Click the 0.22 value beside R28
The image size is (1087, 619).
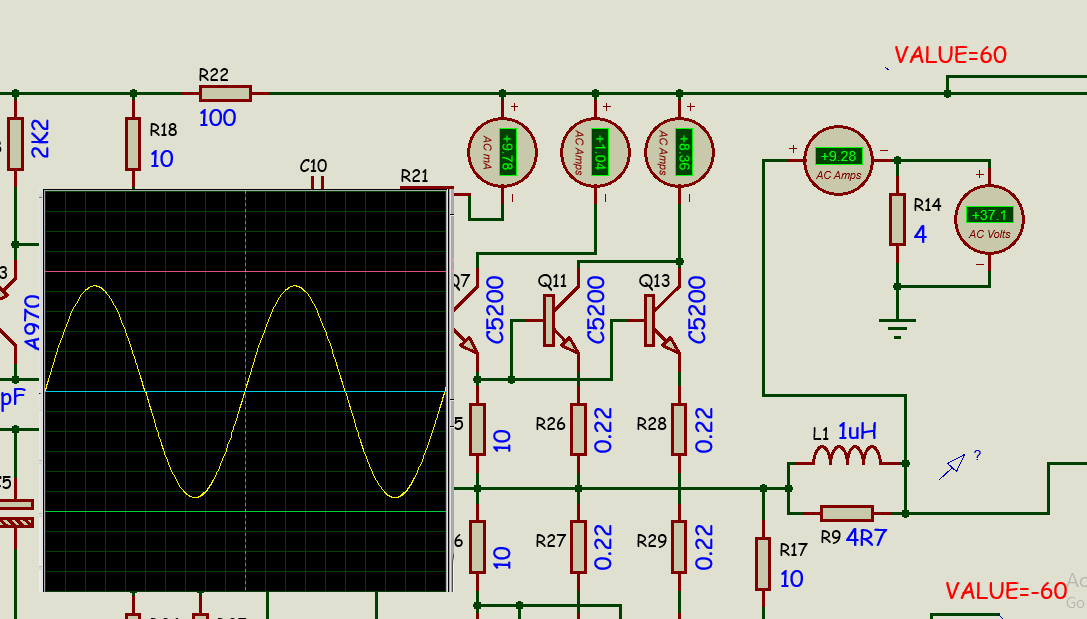click(703, 430)
